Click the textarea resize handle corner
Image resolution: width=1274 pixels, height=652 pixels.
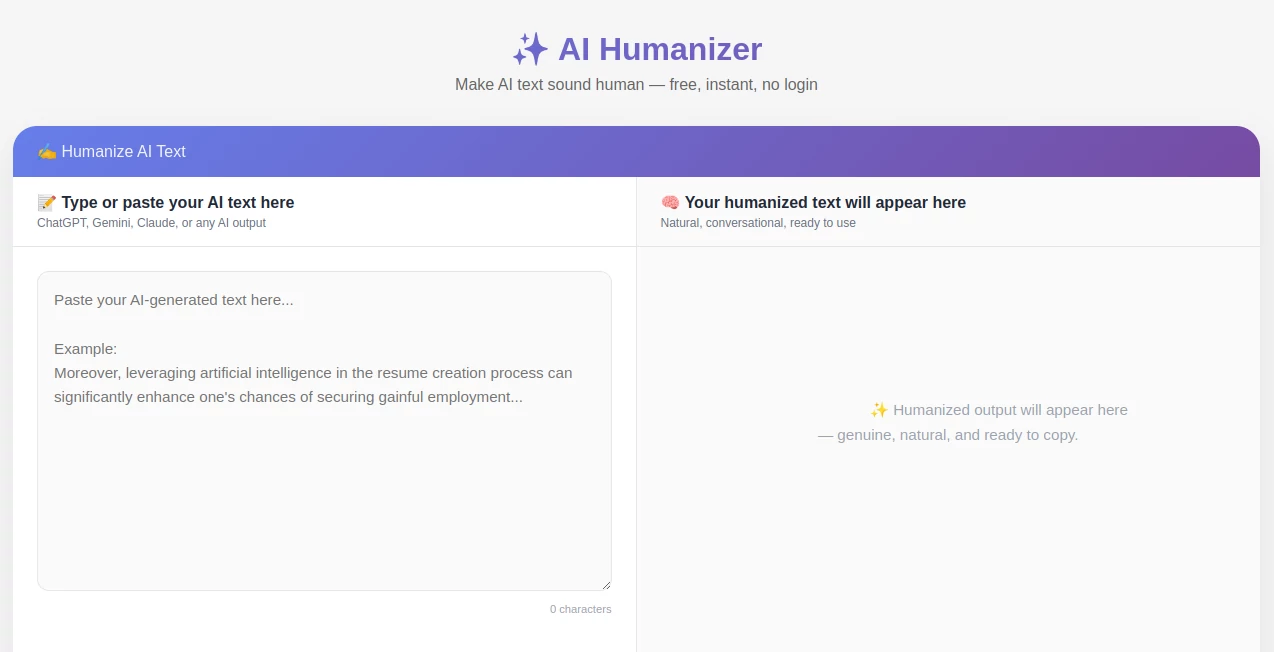605,584
